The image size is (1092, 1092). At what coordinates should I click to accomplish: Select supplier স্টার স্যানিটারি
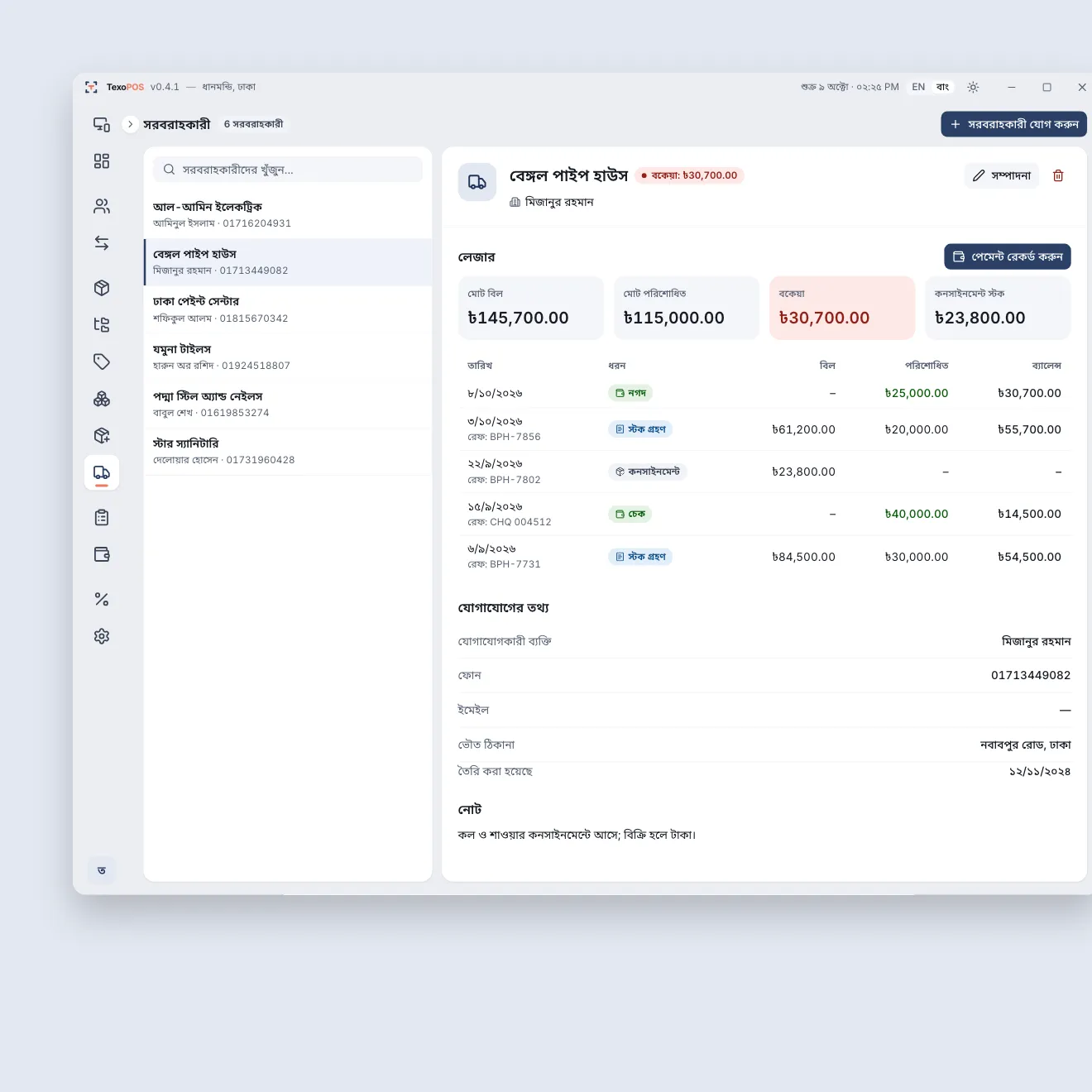pyautogui.click(x=288, y=452)
